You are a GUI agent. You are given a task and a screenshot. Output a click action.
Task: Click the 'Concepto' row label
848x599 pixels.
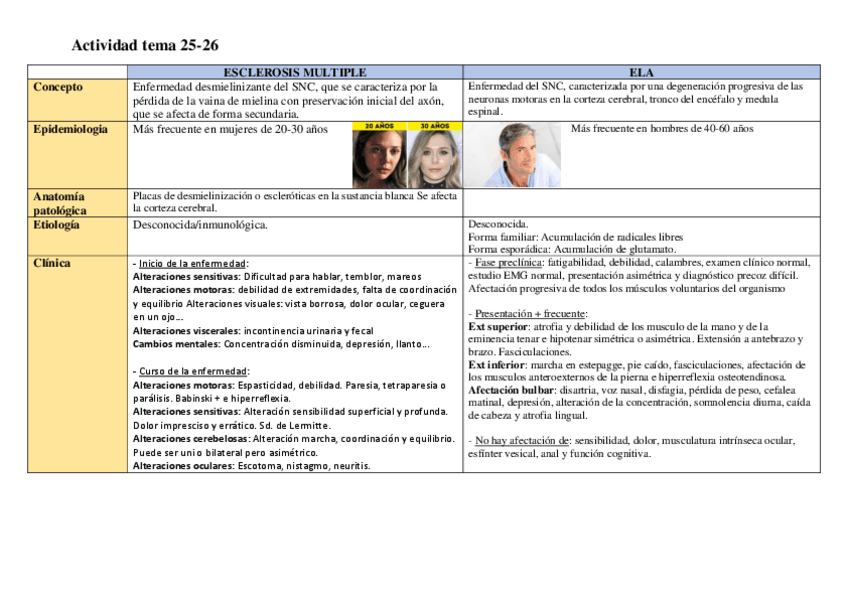(x=58, y=87)
